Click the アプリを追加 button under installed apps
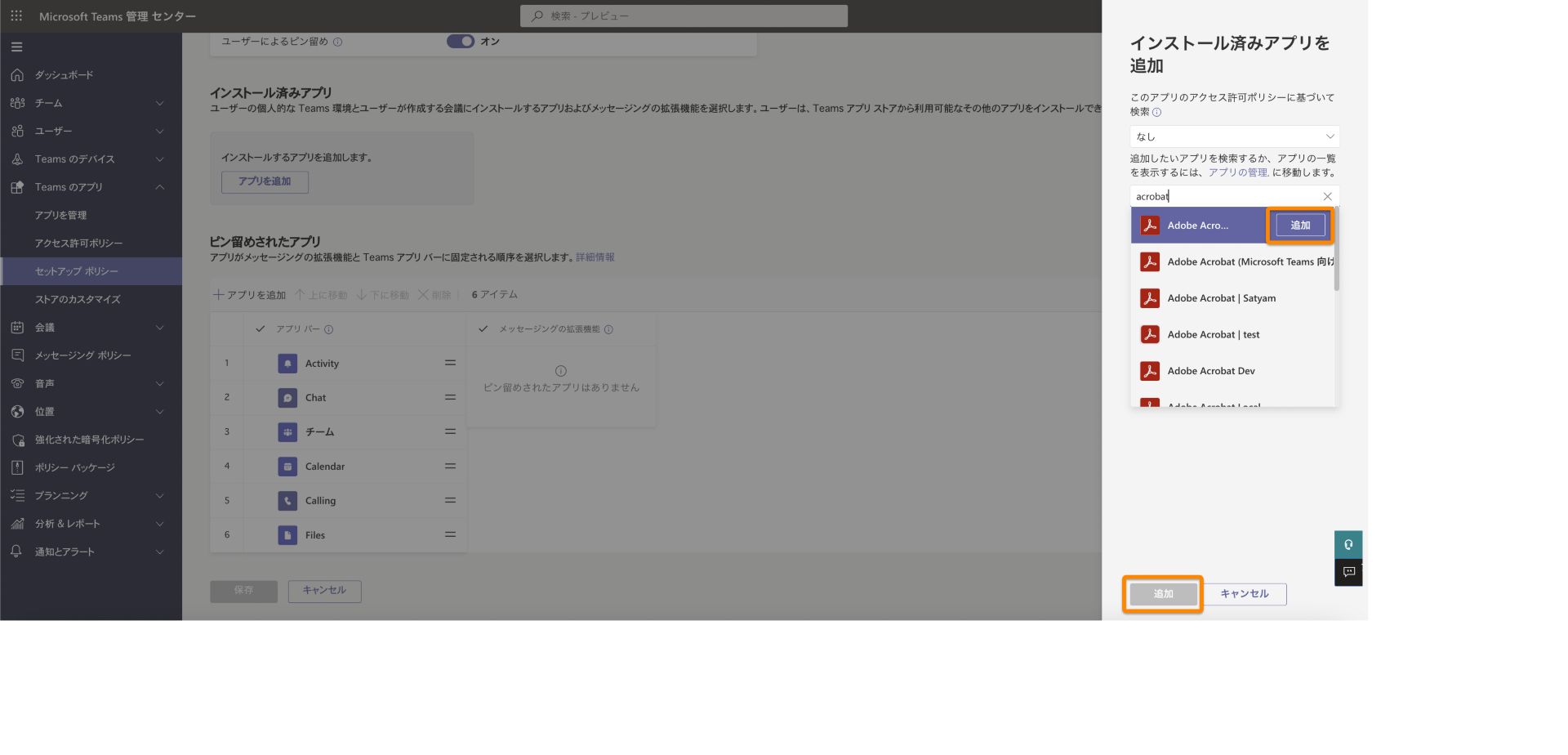1568x755 pixels. (265, 181)
